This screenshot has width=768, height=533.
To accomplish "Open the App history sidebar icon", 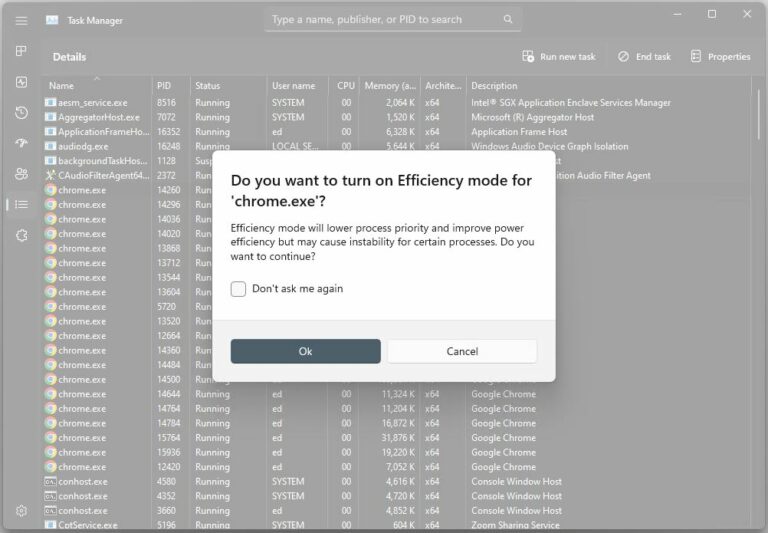I will (21, 113).
